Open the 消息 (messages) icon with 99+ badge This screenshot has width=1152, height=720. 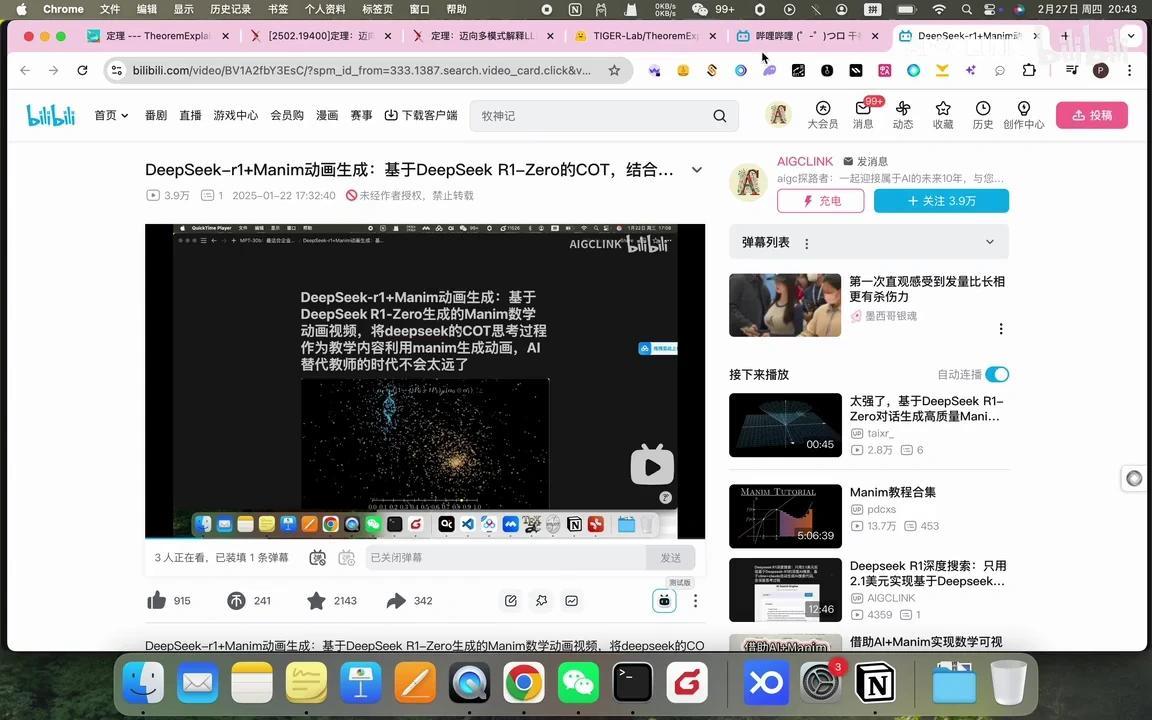coord(863,112)
